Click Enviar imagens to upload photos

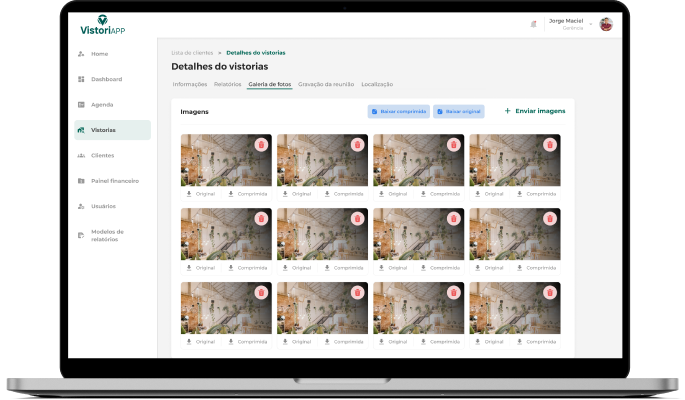(x=535, y=111)
